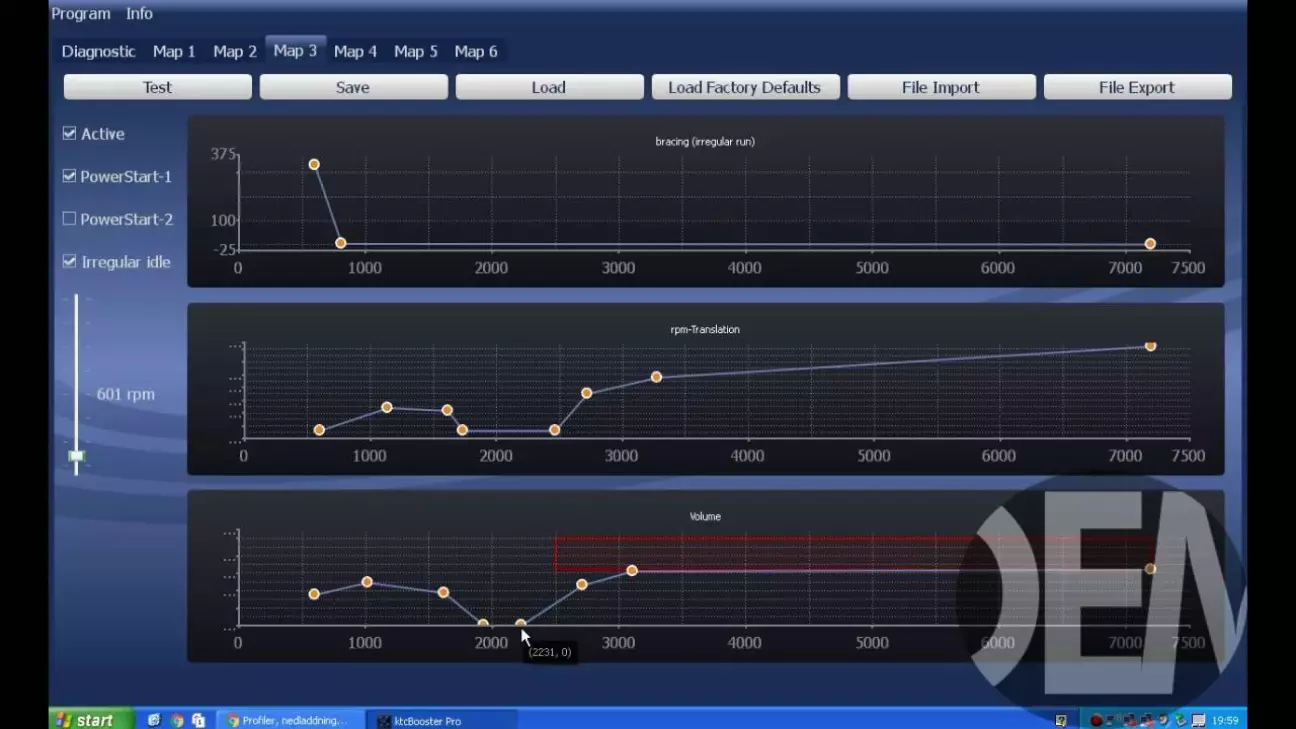Enable the PowerStart-2 checkbox

(70, 219)
